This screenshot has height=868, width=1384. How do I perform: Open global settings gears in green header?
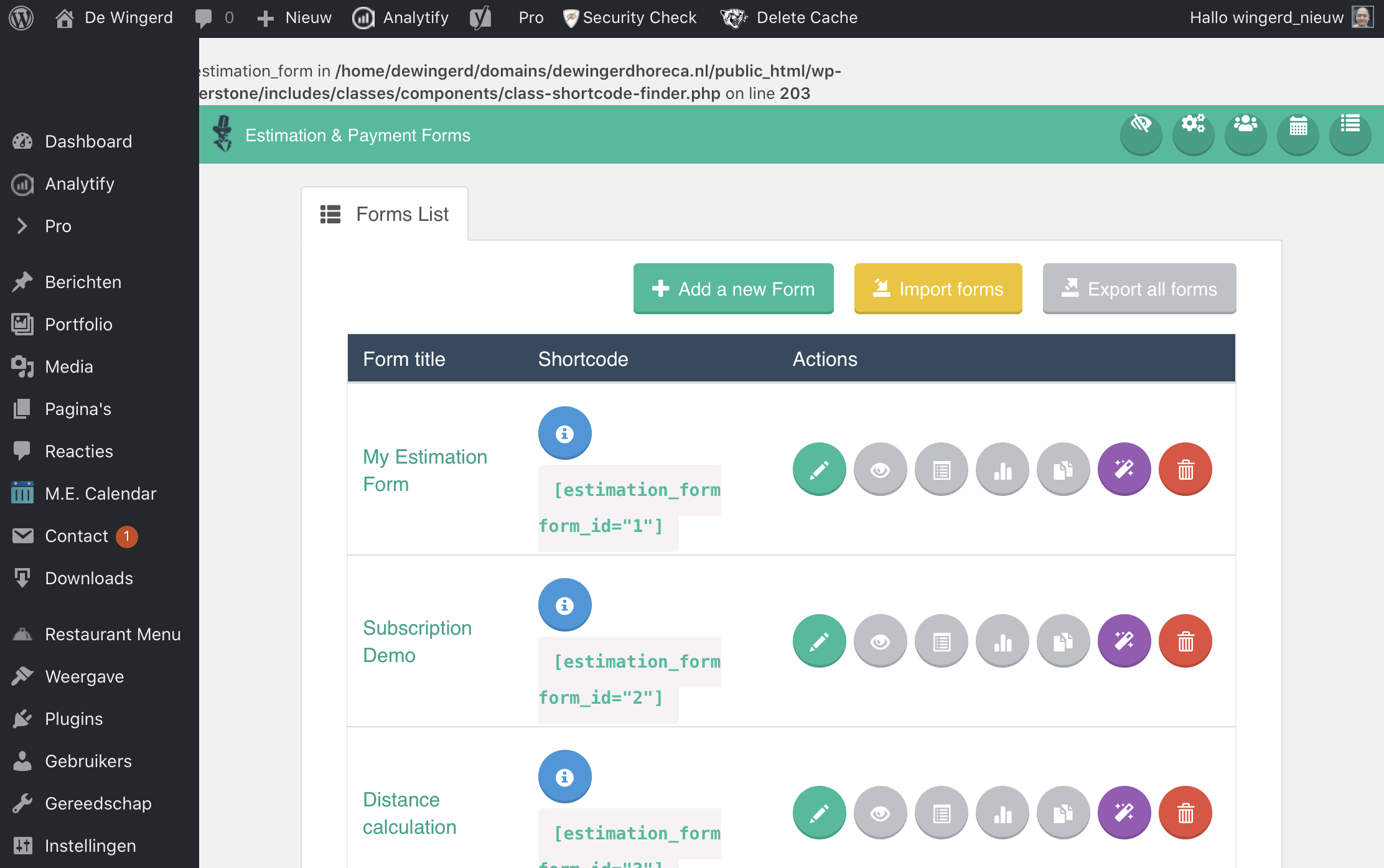(1193, 133)
